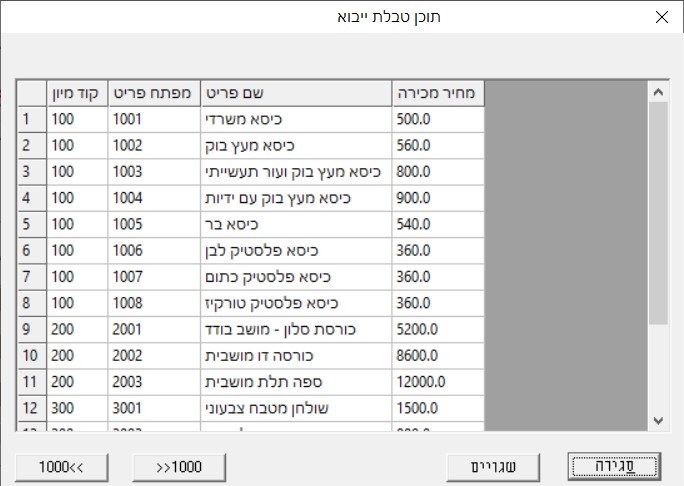Click item name ספה תלת מושבית

tap(296, 382)
